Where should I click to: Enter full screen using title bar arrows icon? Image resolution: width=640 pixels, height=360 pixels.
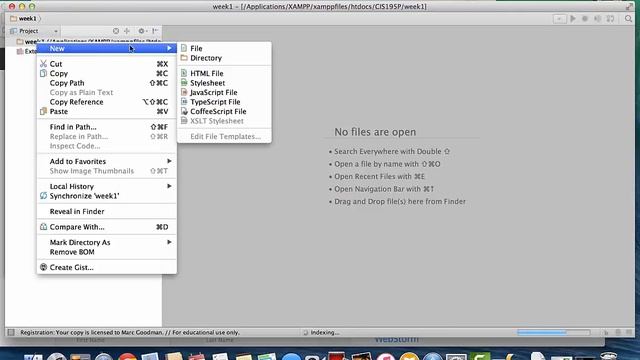[629, 7]
